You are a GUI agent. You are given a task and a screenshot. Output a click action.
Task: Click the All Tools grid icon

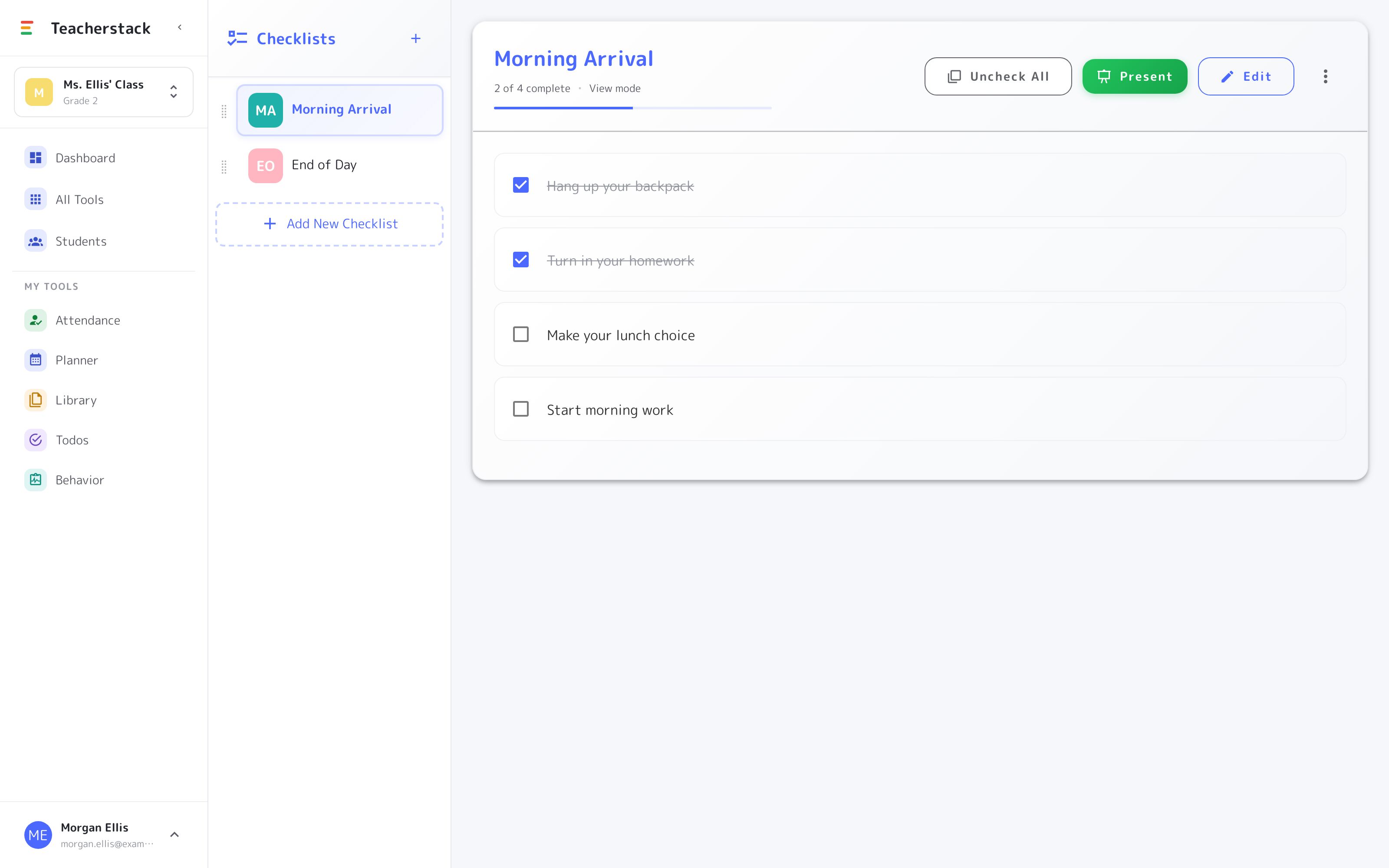[x=36, y=200]
